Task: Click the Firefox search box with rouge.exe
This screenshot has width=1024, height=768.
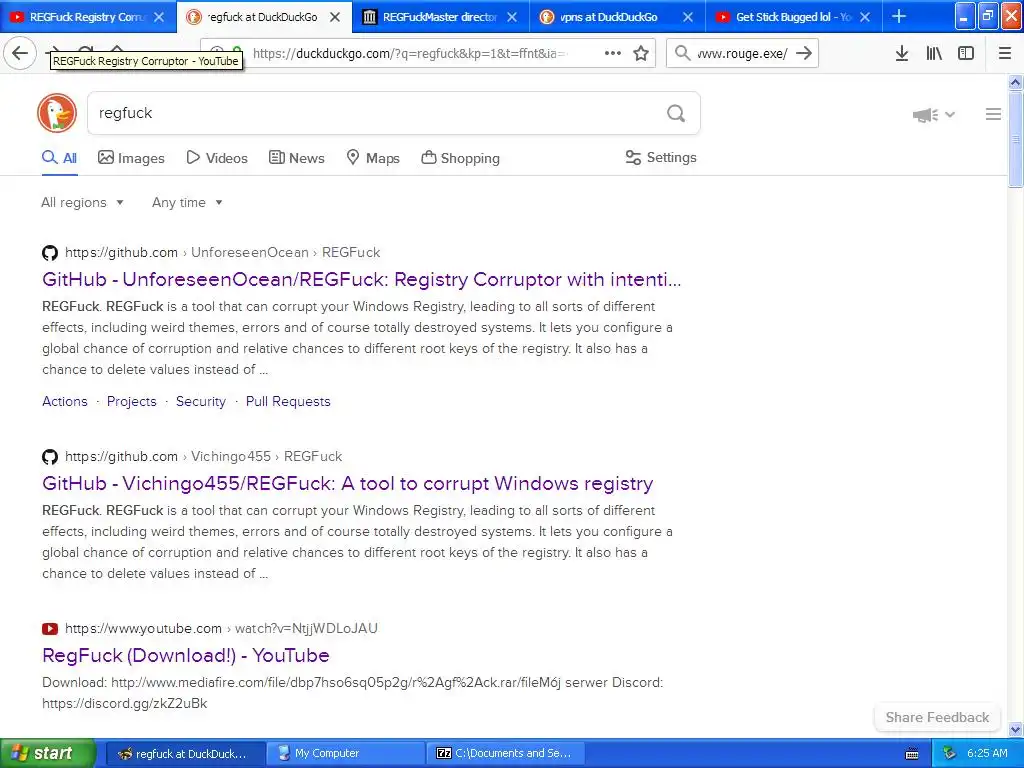Action: click(741, 54)
